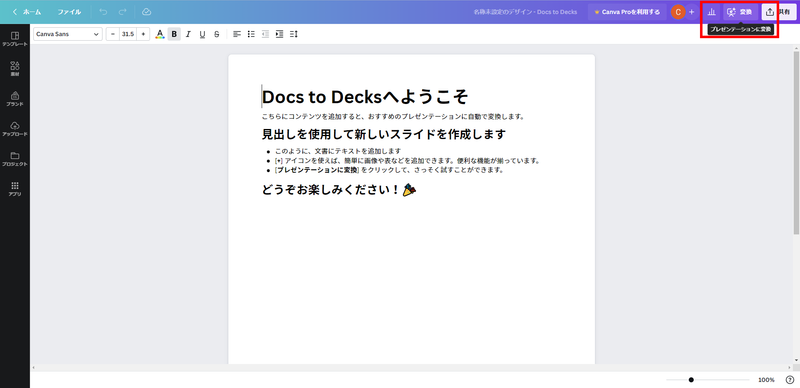Click the line こちらにコンテンツを追加すると
800x388 pixels.
tap(393, 116)
